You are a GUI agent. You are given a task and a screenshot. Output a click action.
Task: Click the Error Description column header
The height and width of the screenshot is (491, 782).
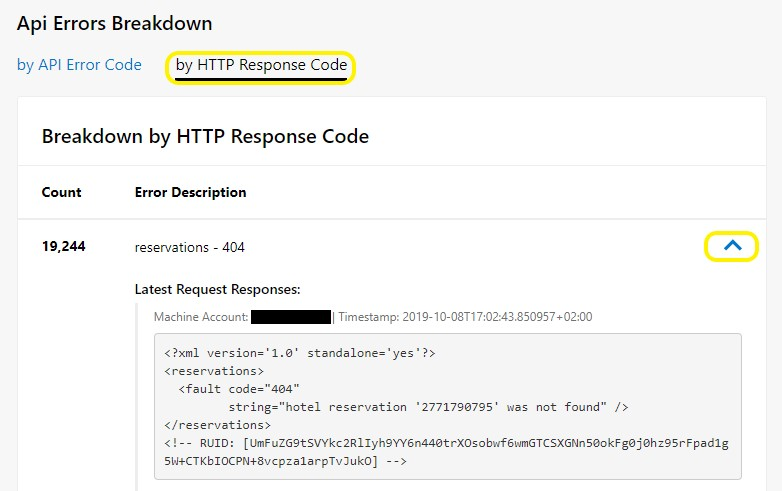[191, 192]
